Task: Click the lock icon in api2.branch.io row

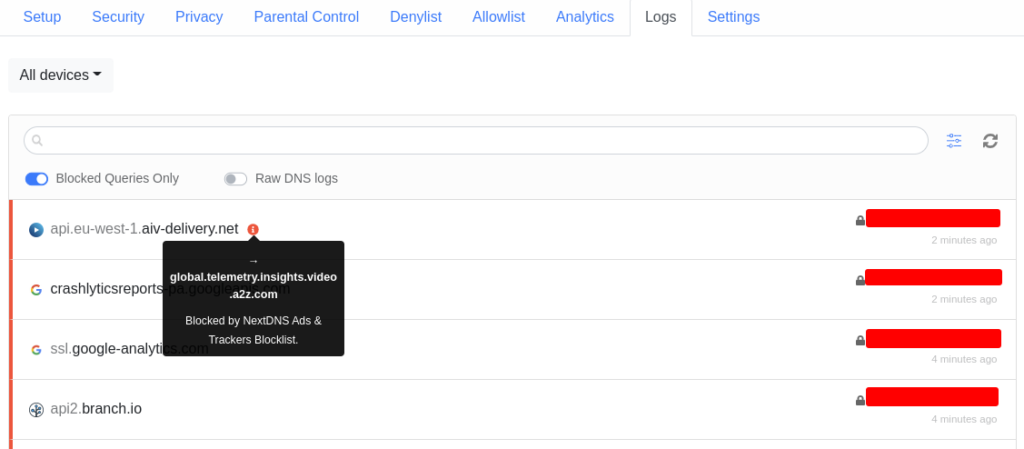Action: (x=860, y=400)
